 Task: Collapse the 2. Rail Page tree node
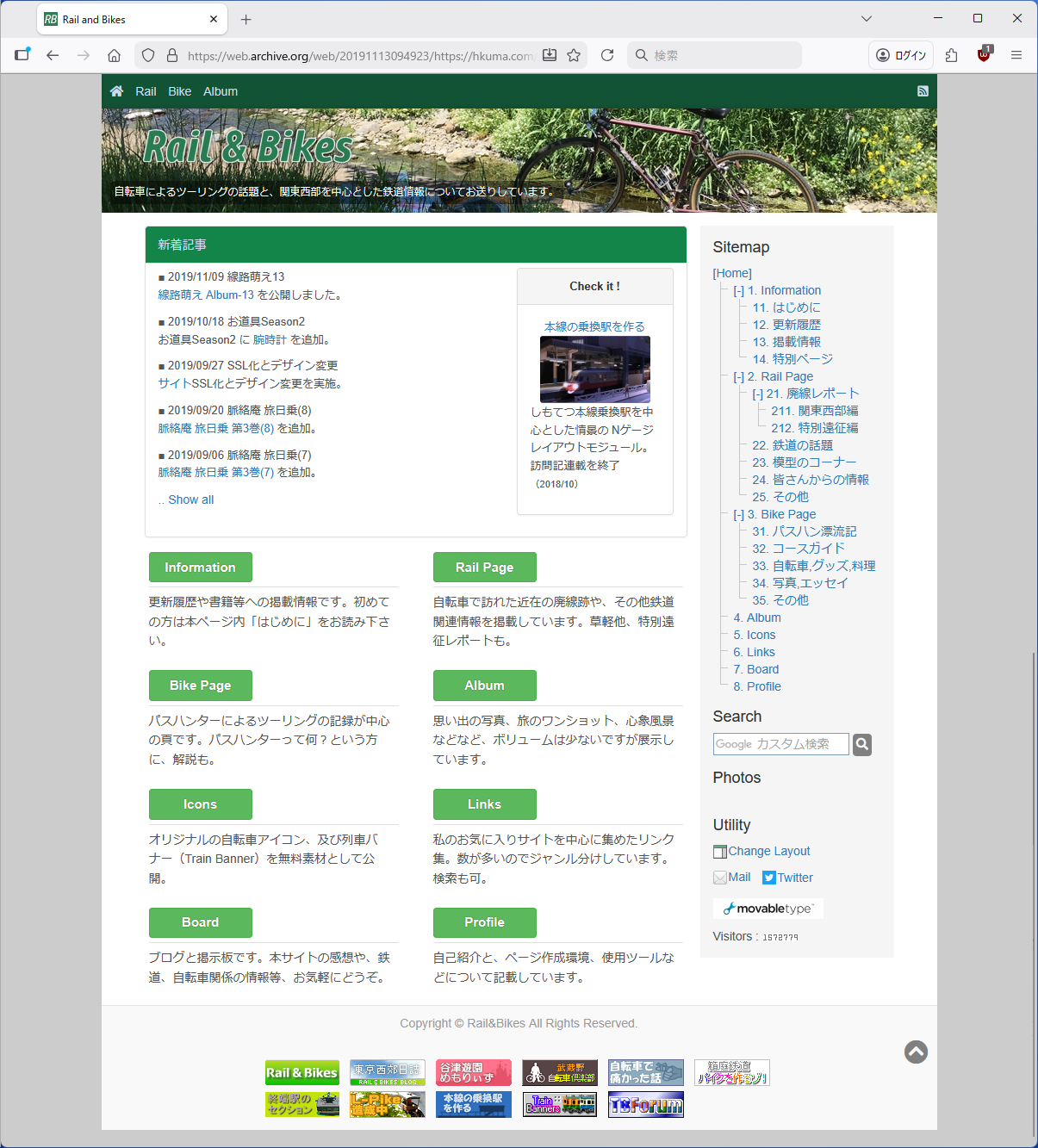738,377
